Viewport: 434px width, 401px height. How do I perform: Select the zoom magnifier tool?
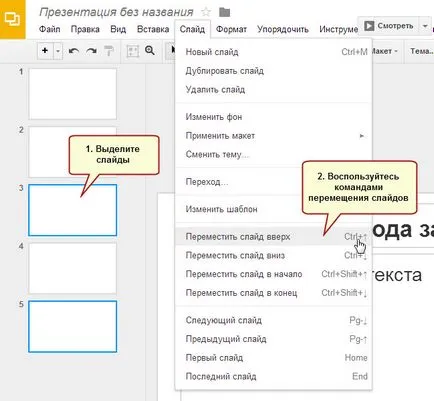tap(150, 51)
